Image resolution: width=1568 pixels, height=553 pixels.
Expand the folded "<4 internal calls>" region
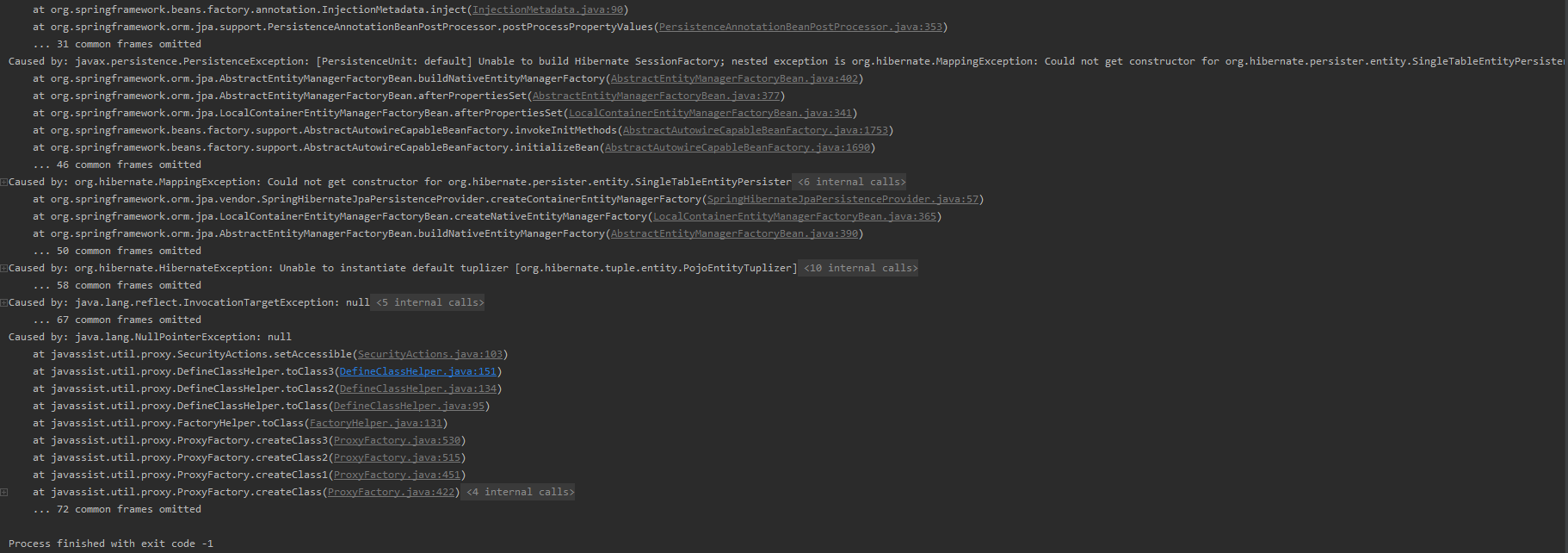(x=520, y=492)
